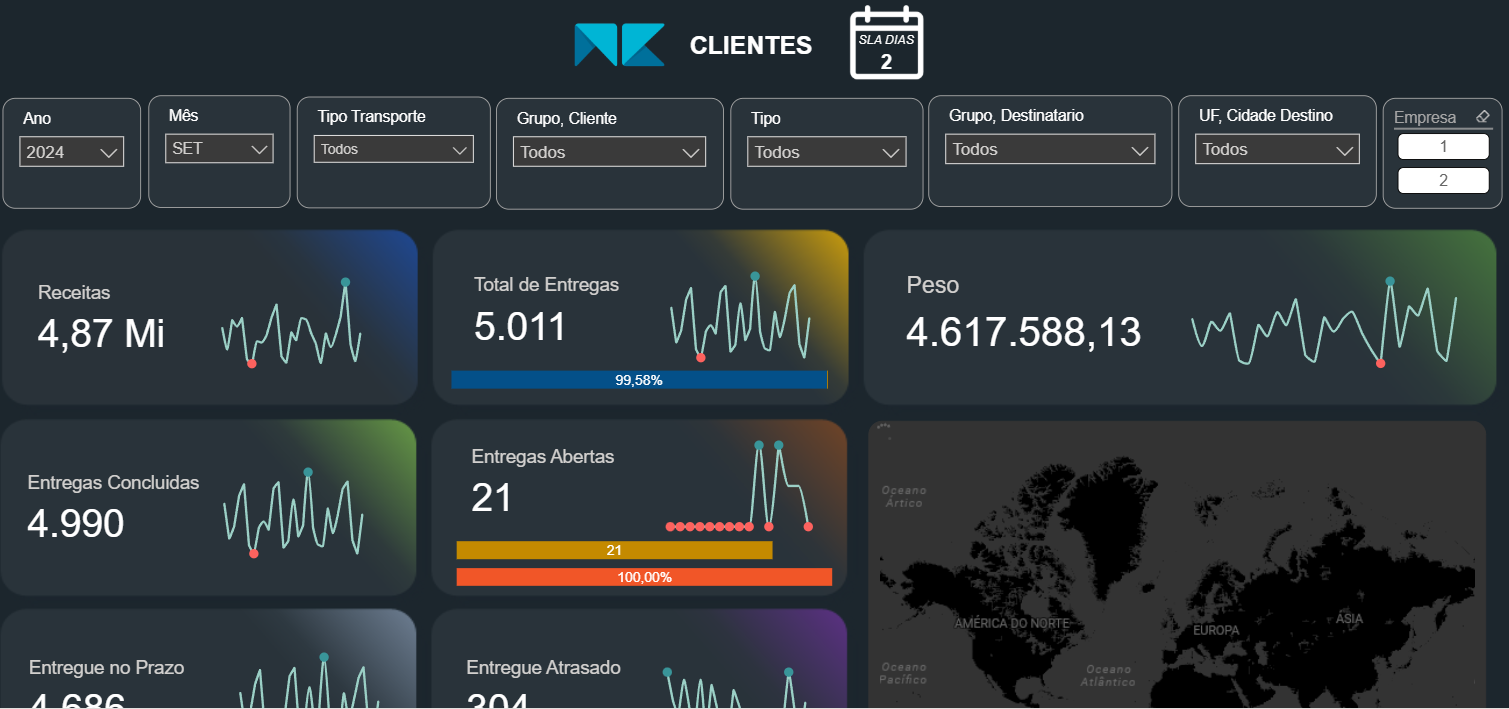This screenshot has height=709, width=1509.
Task: Click the Mês slicer label
Action: tap(183, 116)
